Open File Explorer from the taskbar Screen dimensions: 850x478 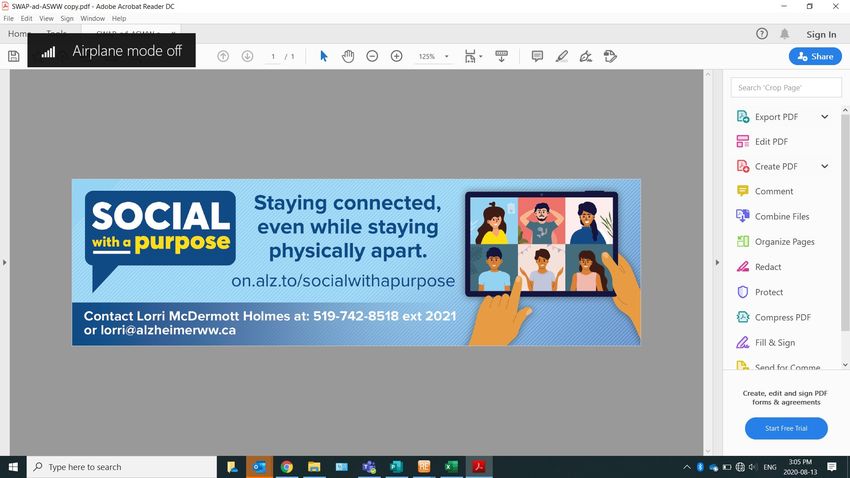point(314,467)
